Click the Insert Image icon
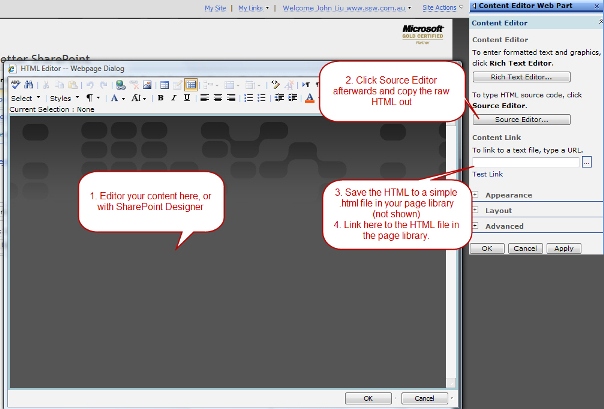604x409 pixels. (x=148, y=85)
